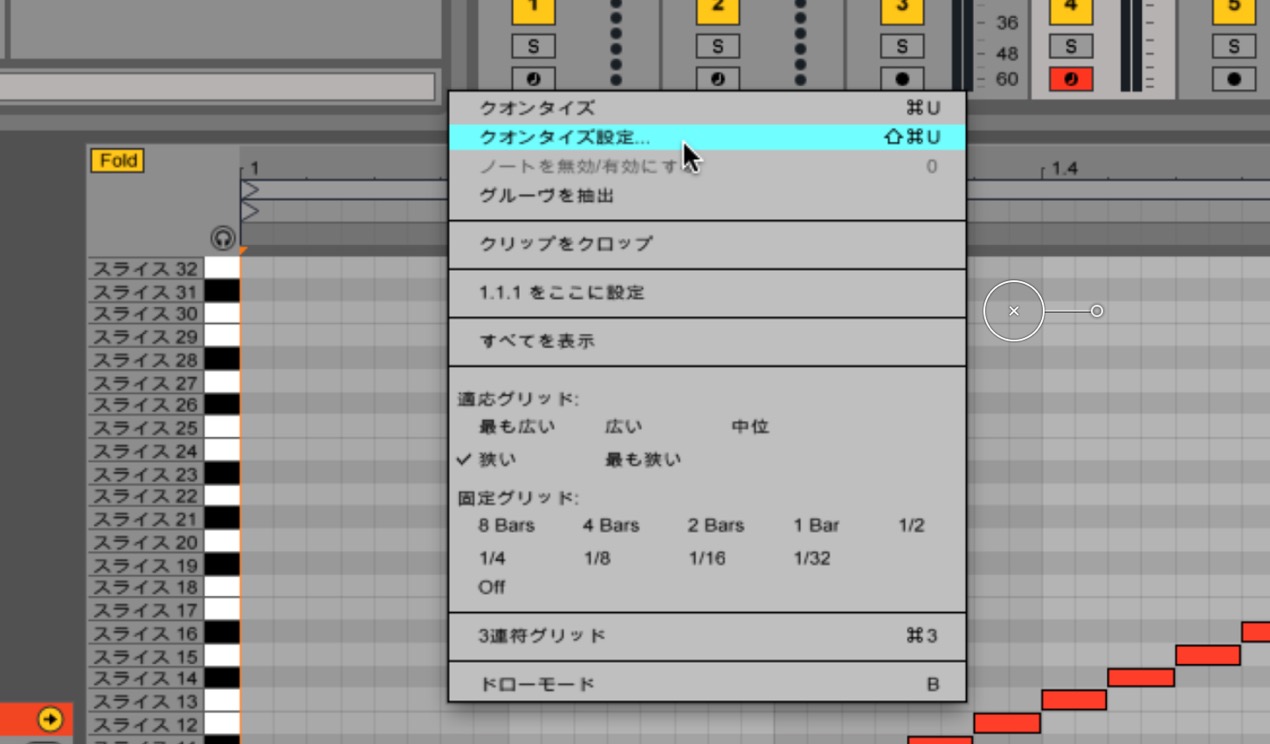Image resolution: width=1270 pixels, height=744 pixels.
Task: Activate ドローモード draw mode entry
Action: coord(707,685)
